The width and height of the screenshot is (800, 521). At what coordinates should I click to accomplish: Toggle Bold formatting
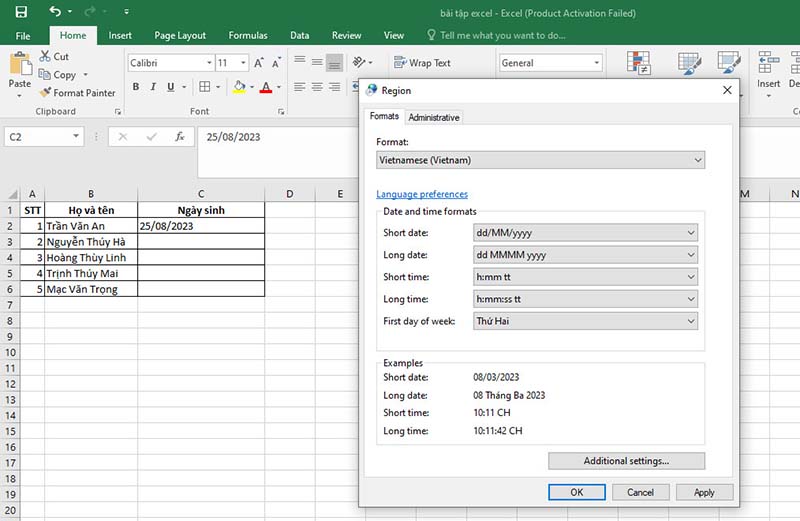[136, 87]
